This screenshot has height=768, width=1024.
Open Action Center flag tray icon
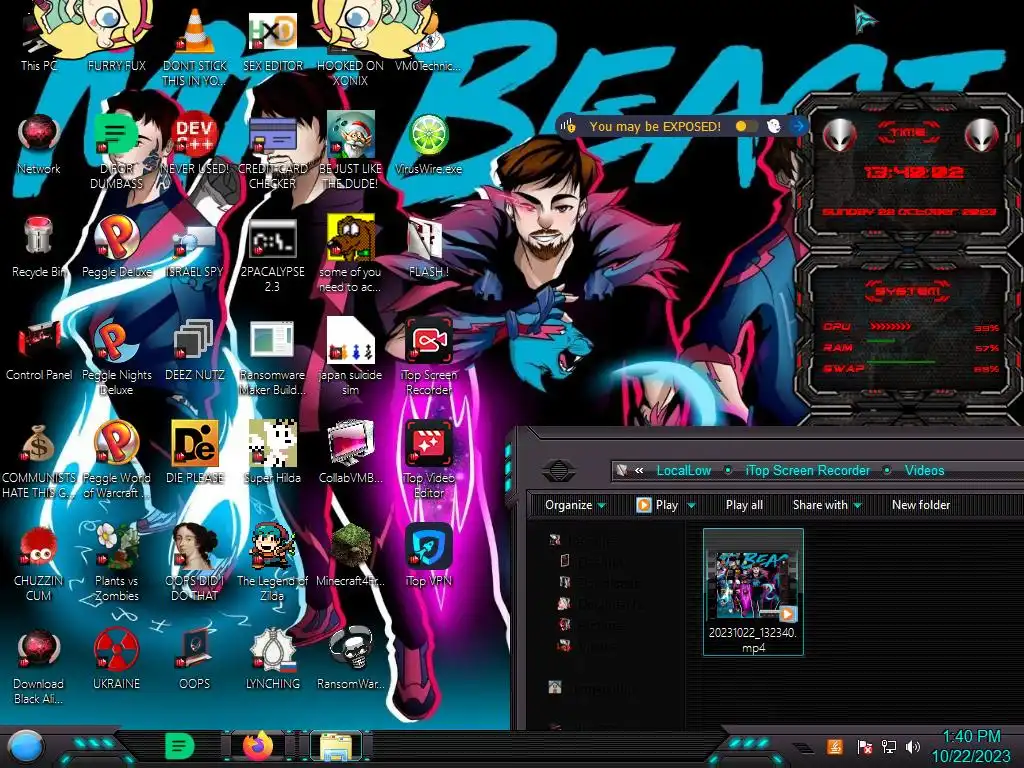tap(864, 746)
